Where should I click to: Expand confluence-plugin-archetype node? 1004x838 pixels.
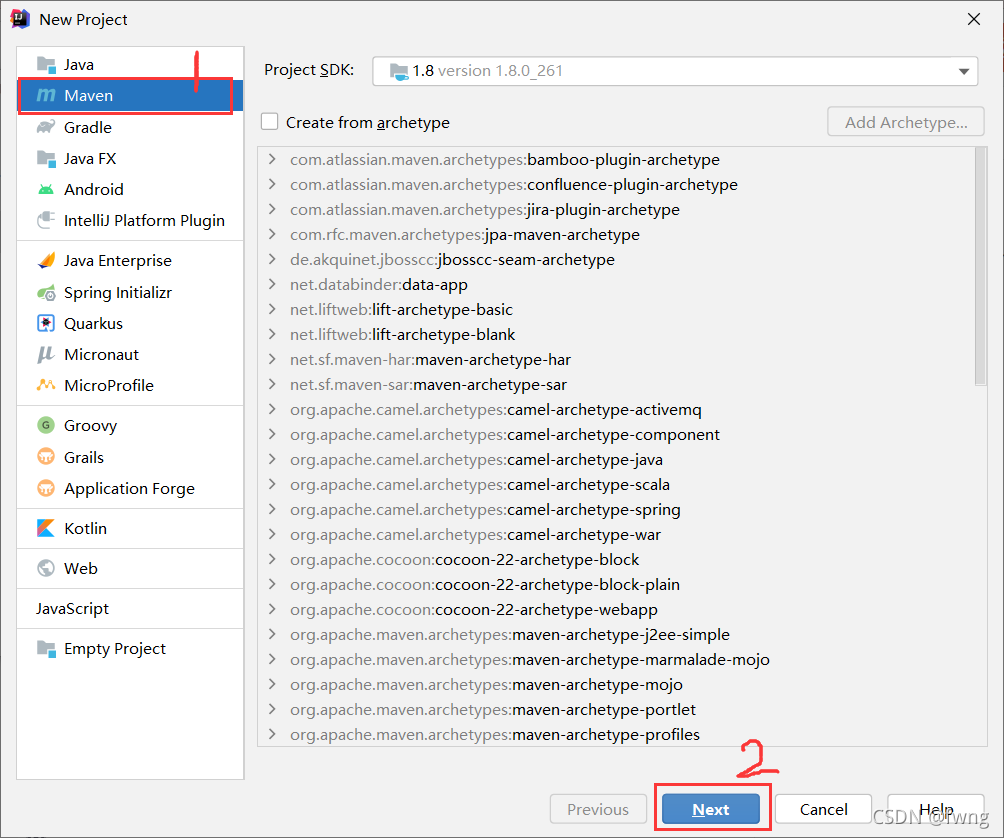(x=273, y=184)
